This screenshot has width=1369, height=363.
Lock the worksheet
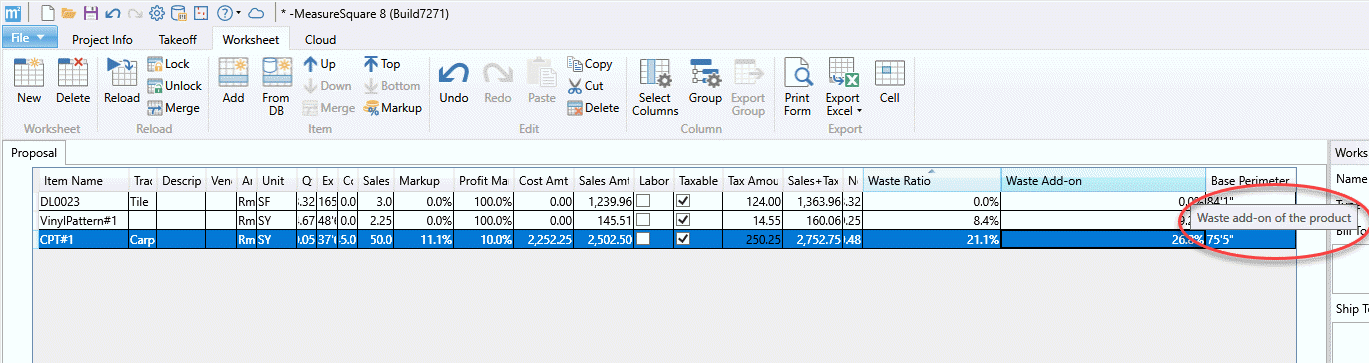click(x=168, y=64)
